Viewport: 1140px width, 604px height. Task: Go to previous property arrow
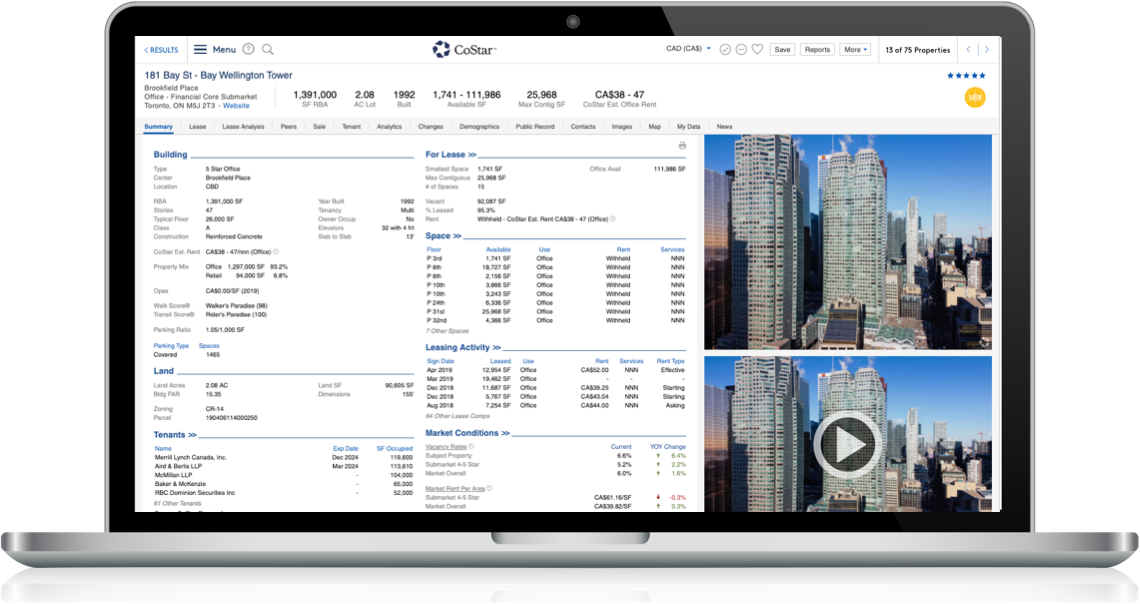point(968,49)
